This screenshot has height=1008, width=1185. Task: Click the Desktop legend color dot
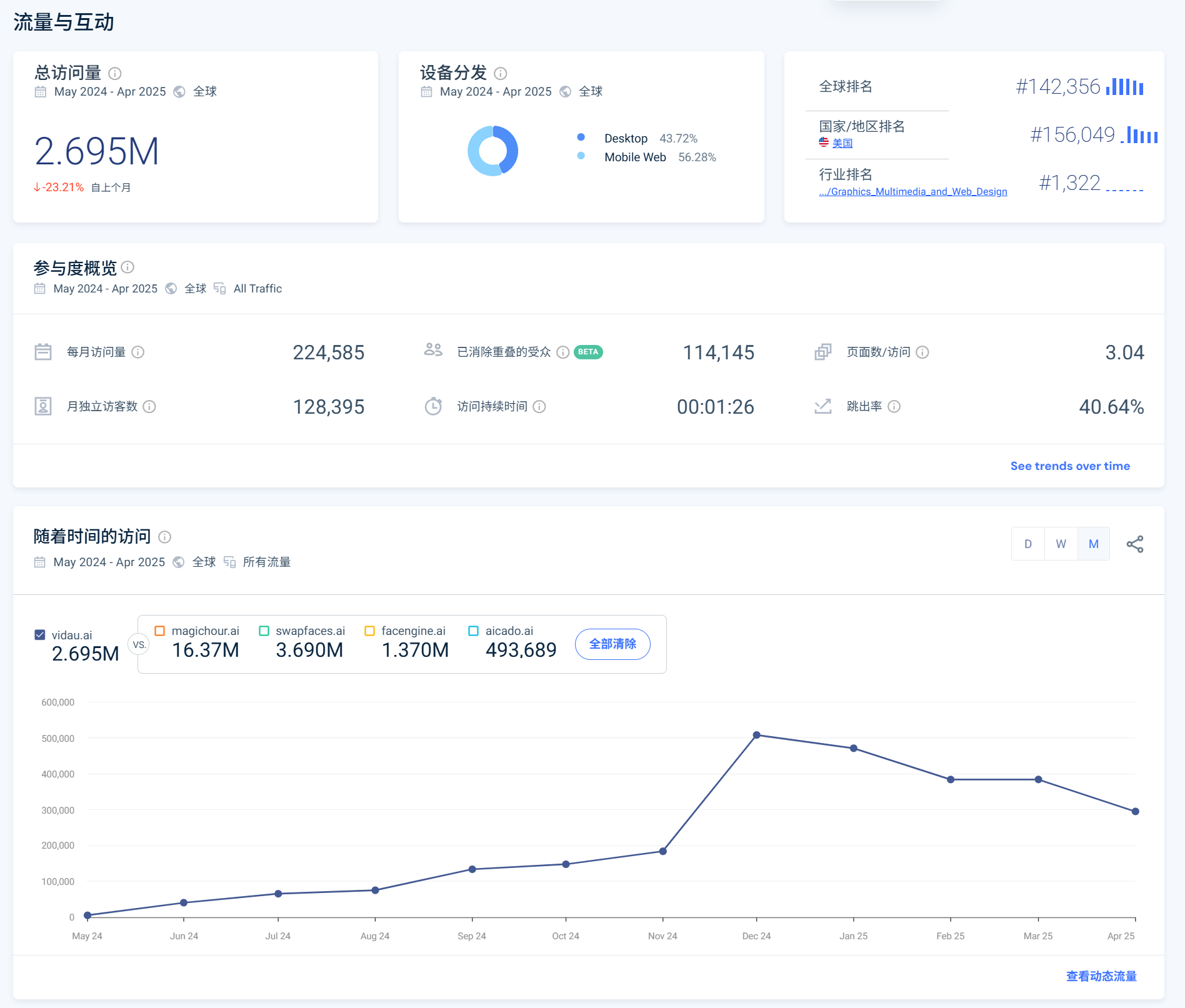click(x=581, y=137)
